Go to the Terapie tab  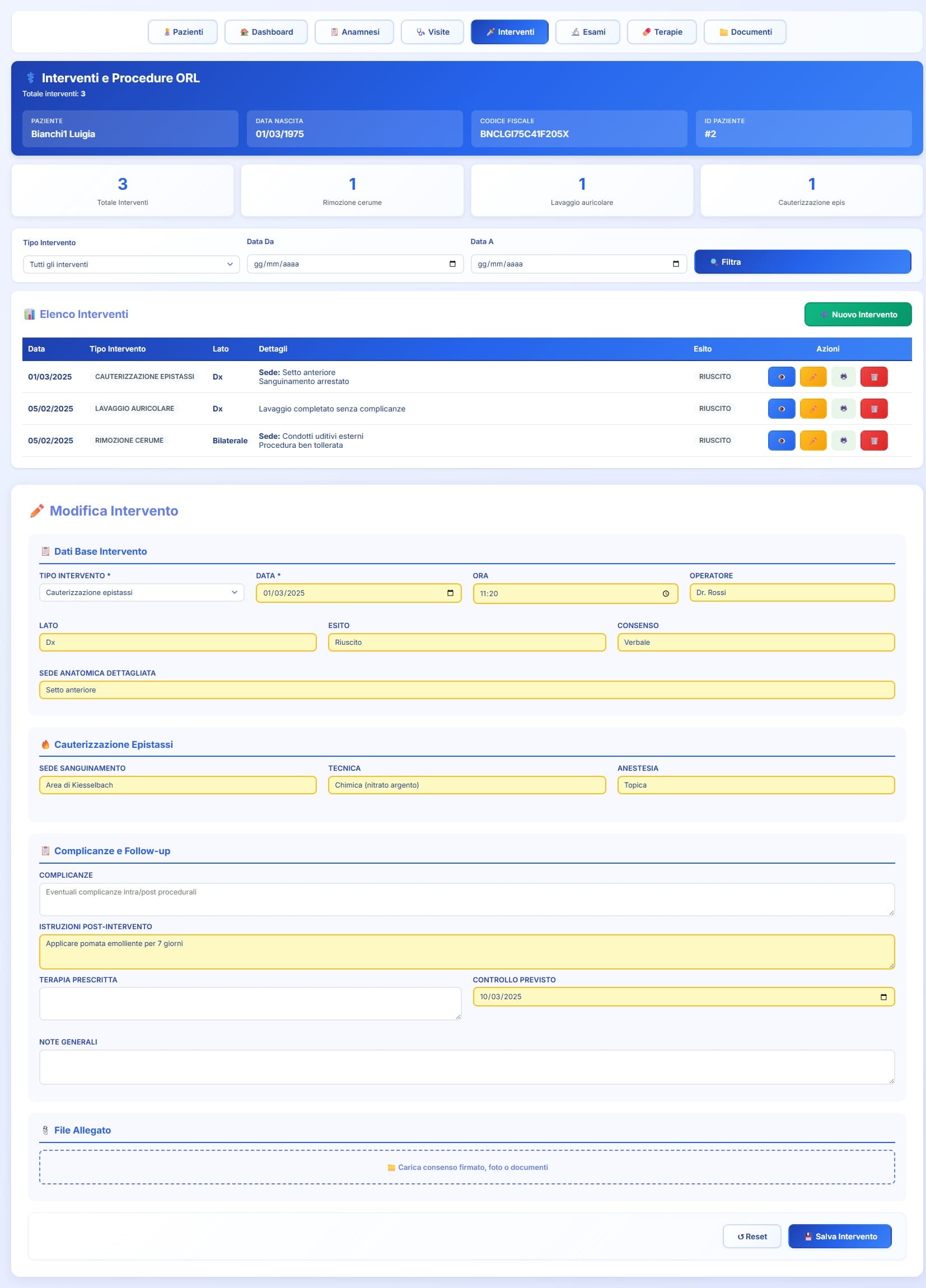click(661, 32)
